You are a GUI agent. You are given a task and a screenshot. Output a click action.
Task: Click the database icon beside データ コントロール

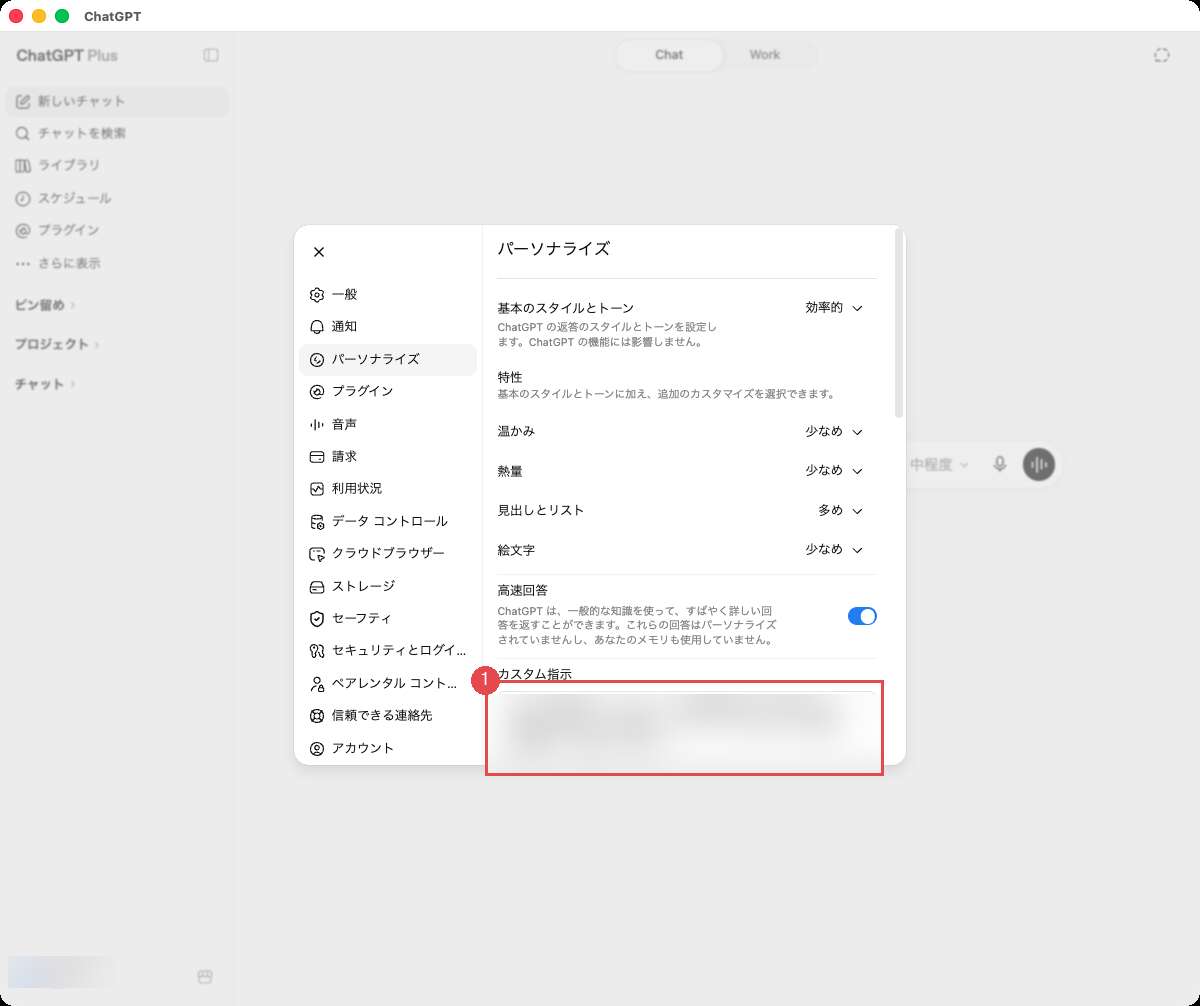pos(317,521)
